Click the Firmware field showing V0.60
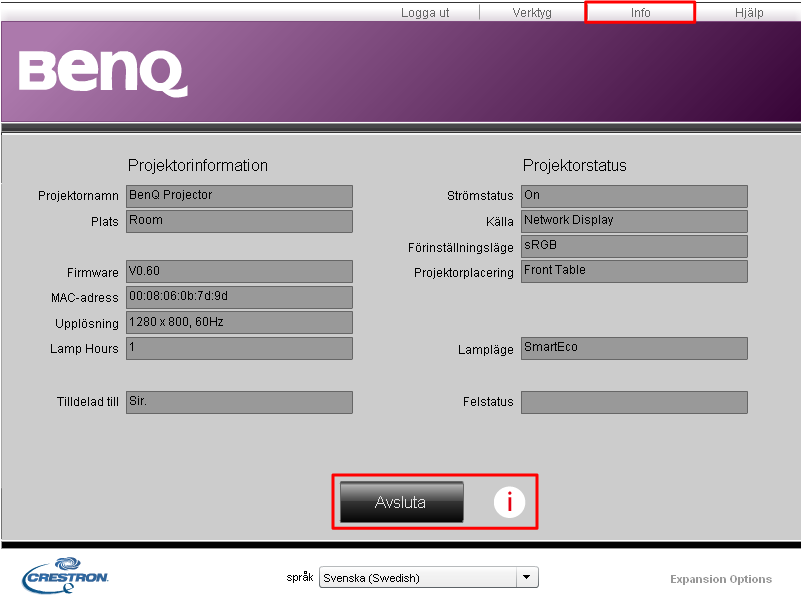 tap(239, 271)
